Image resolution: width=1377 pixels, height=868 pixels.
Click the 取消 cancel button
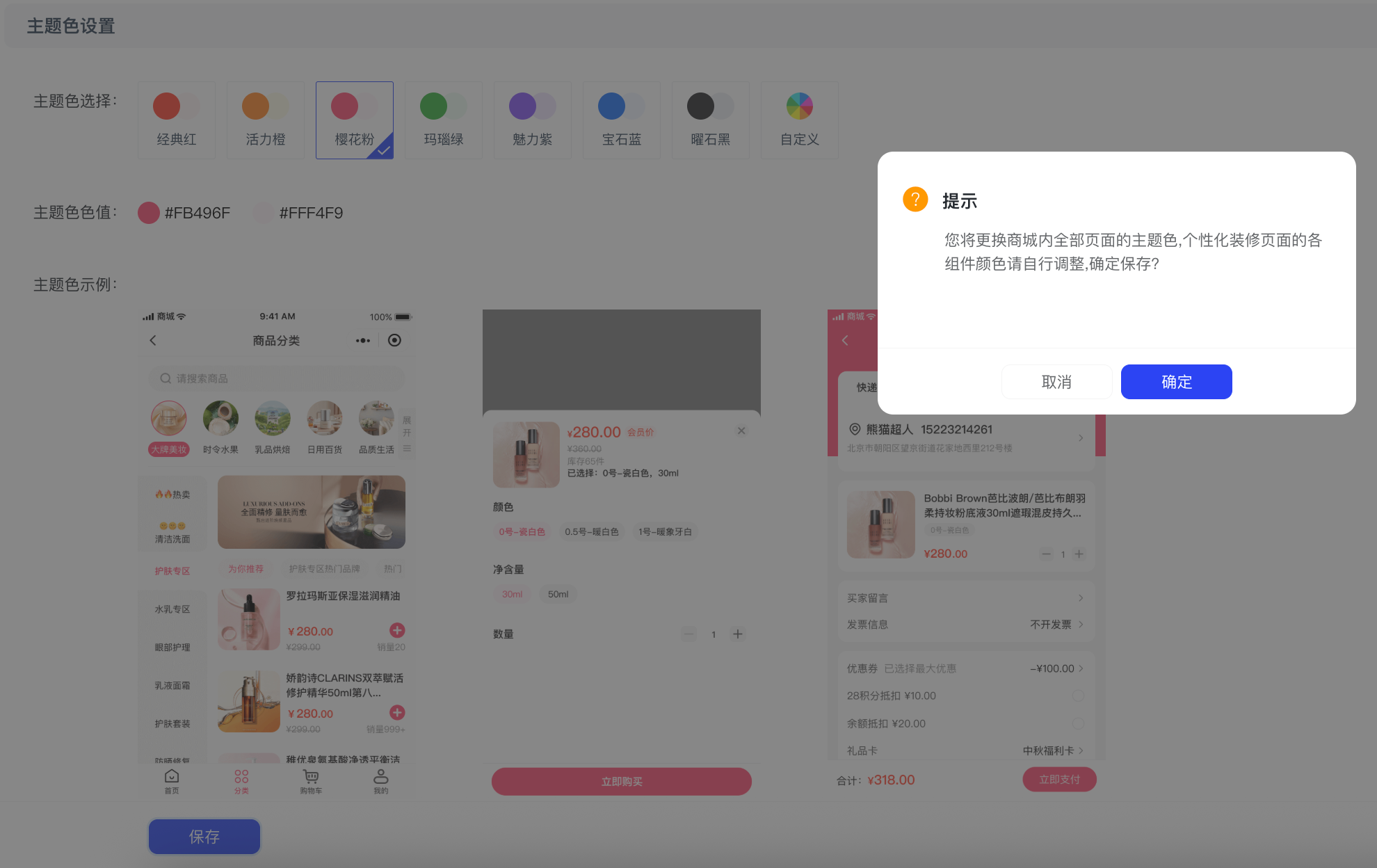1056,382
